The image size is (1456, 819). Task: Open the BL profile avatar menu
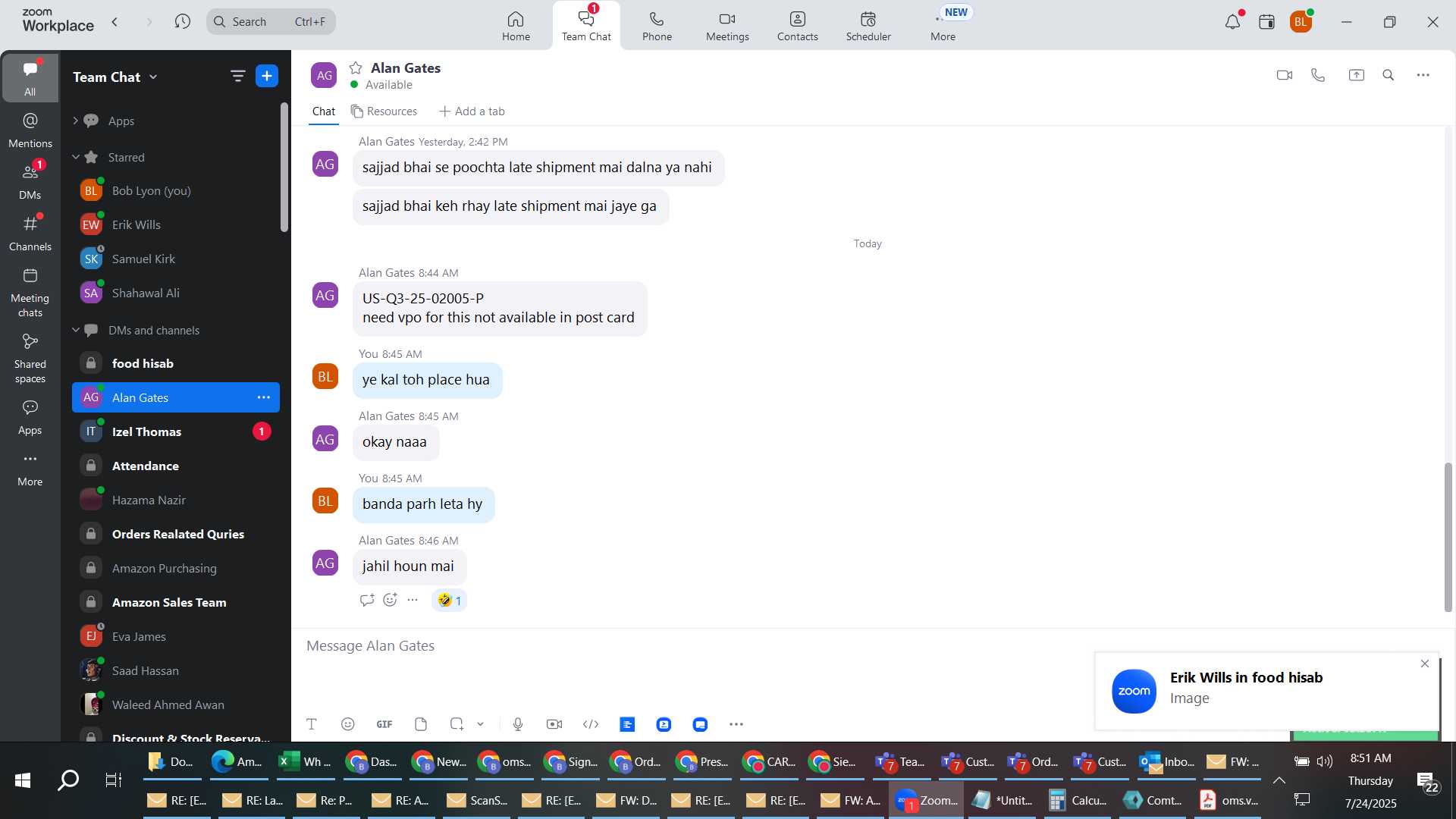(x=1301, y=22)
